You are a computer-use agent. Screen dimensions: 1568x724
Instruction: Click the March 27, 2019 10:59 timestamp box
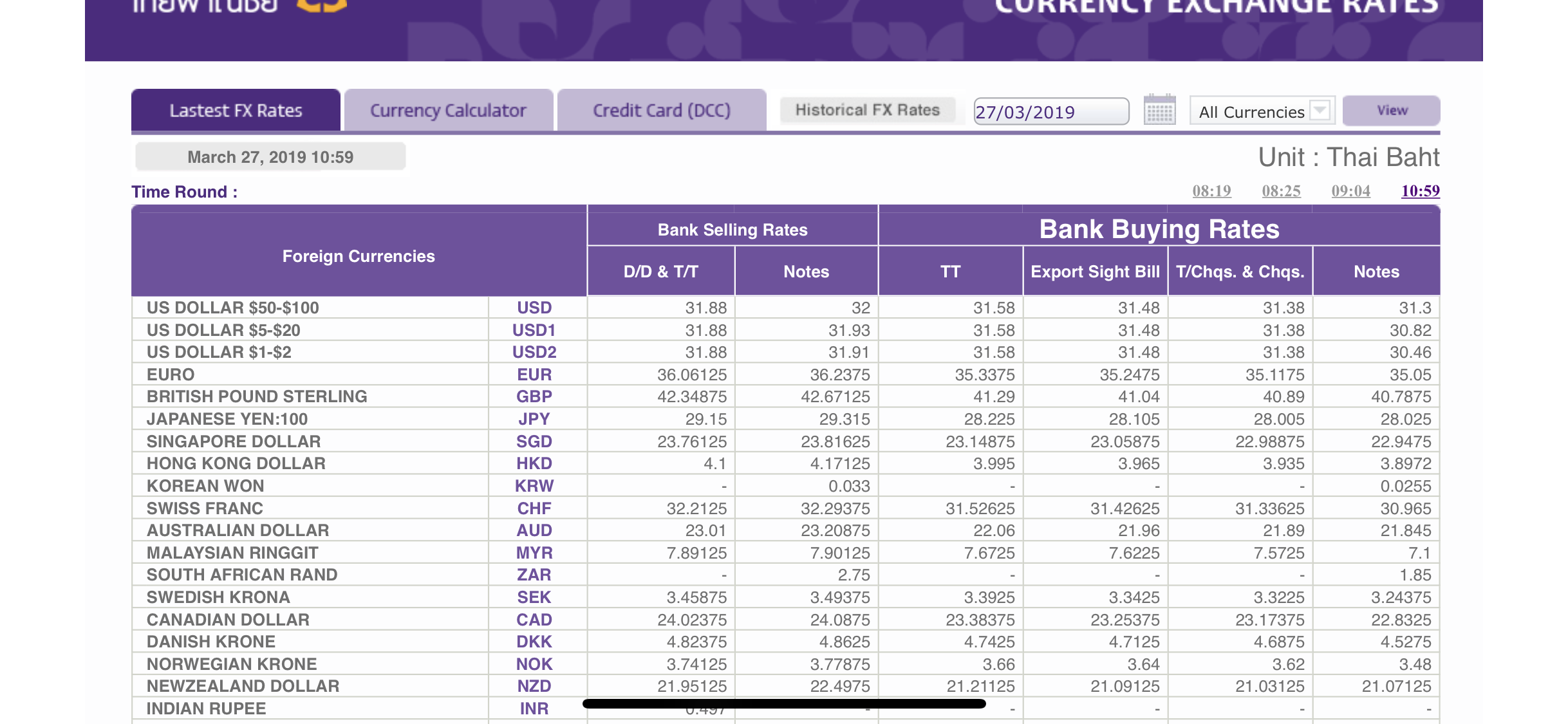pyautogui.click(x=270, y=157)
